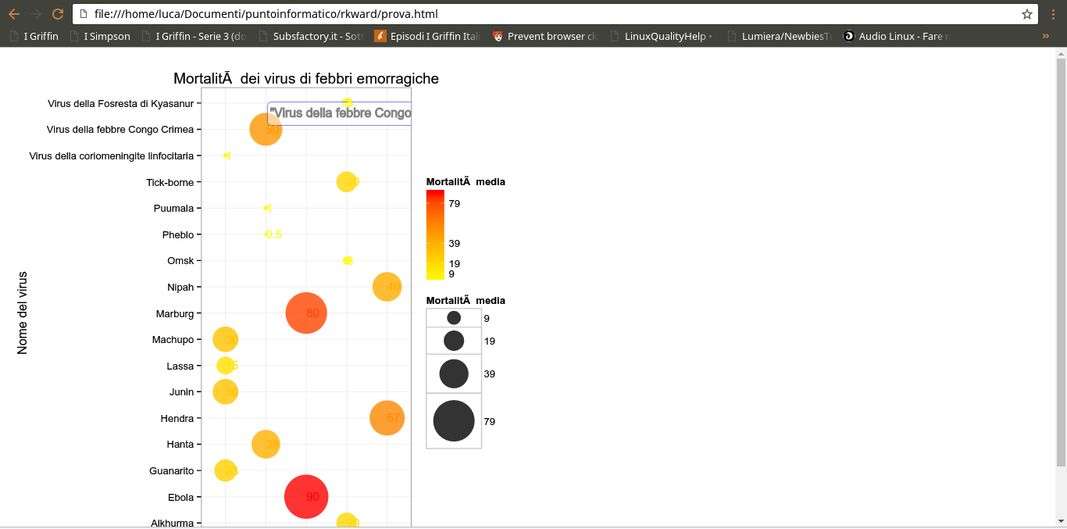The height and width of the screenshot is (529, 1067).
Task: Click the Nipah bubble on the chart
Action: (387, 287)
